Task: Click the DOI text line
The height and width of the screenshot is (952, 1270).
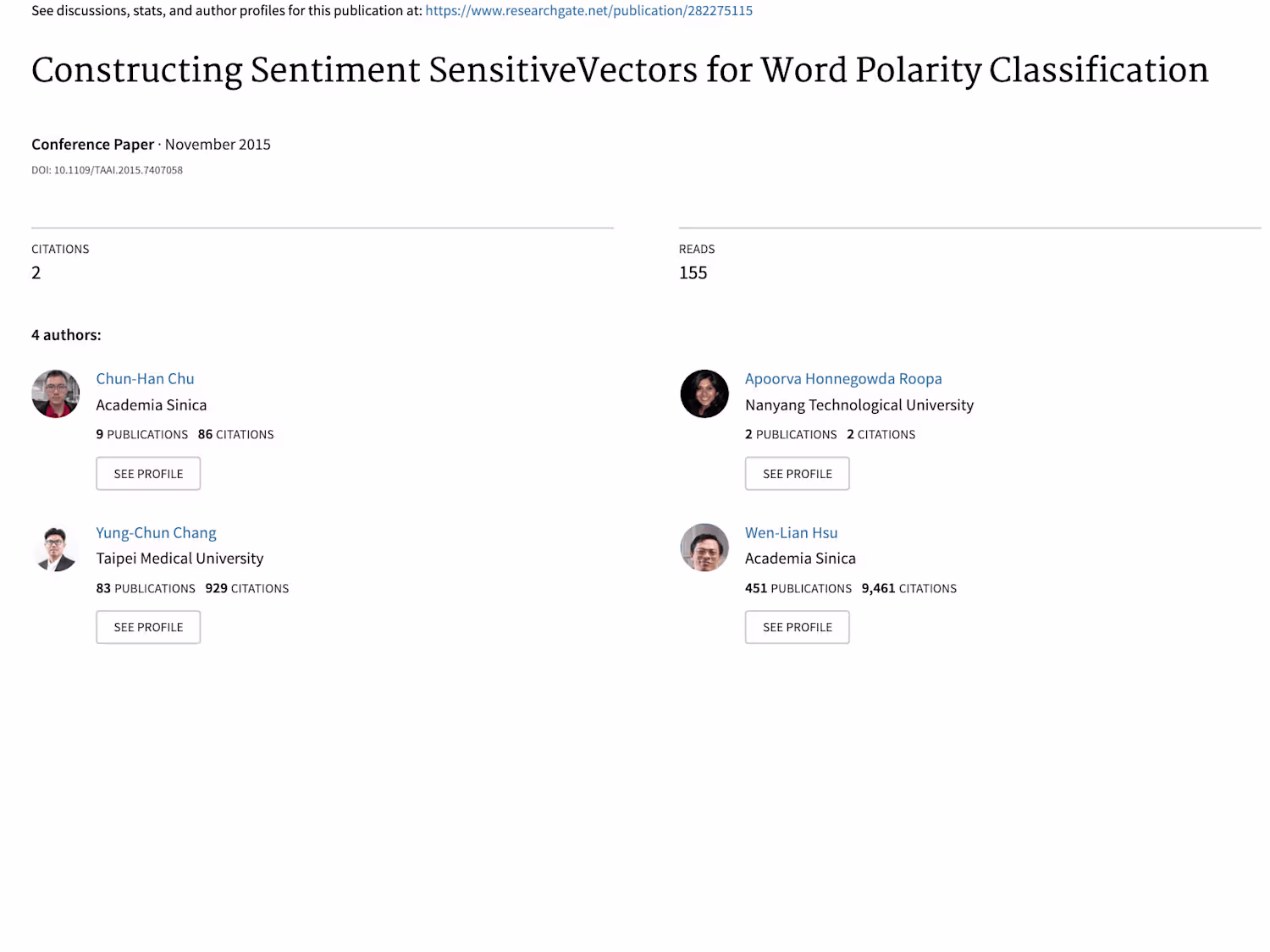Action: (x=107, y=170)
